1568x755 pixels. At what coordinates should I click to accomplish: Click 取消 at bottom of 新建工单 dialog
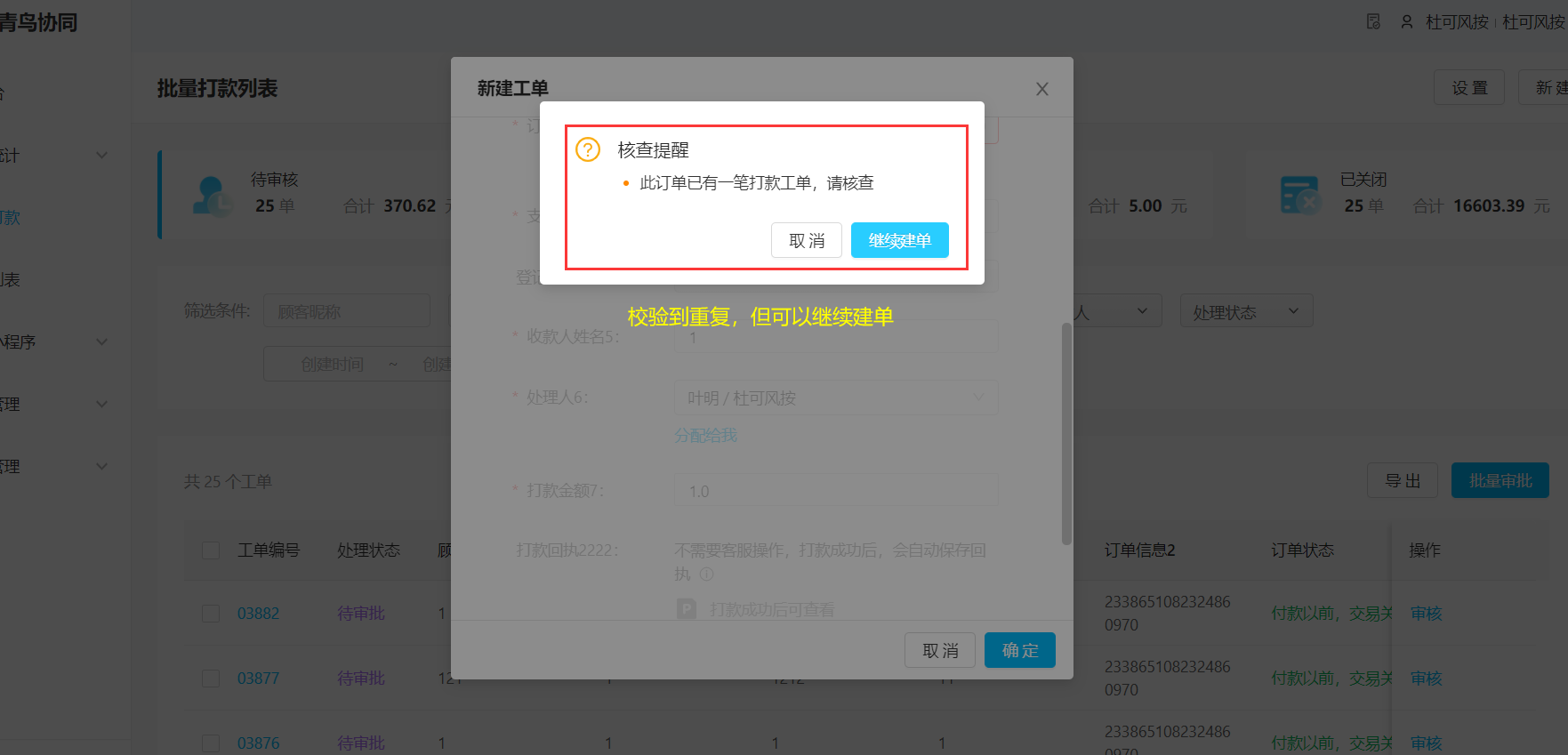[940, 650]
